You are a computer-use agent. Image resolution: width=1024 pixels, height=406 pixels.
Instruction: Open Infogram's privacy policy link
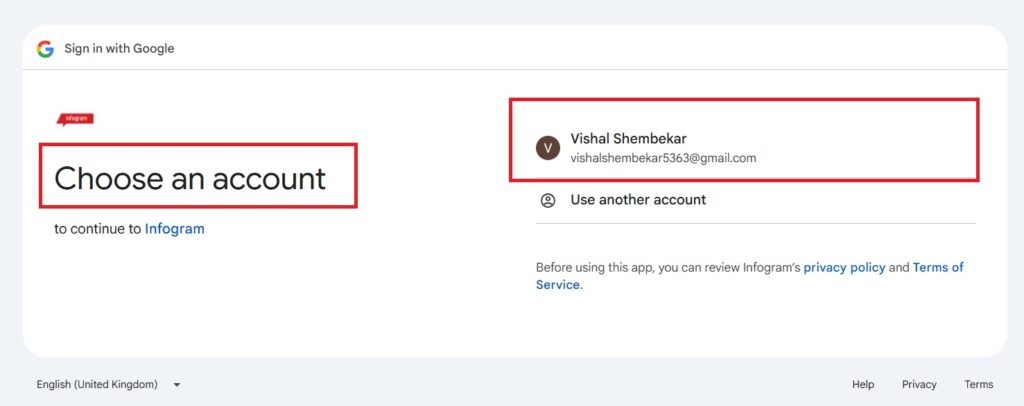coord(844,267)
